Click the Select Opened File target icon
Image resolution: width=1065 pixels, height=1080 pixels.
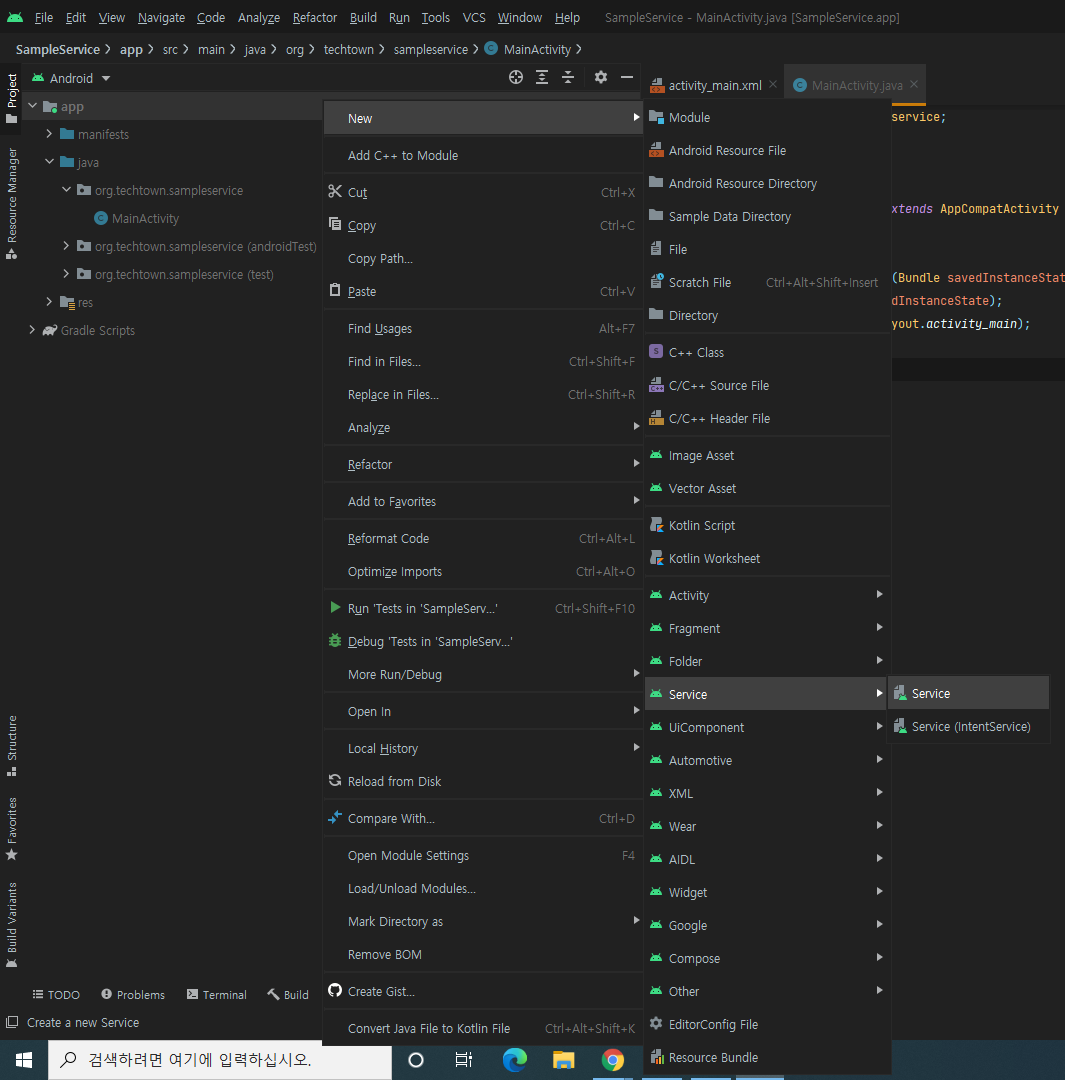(515, 77)
